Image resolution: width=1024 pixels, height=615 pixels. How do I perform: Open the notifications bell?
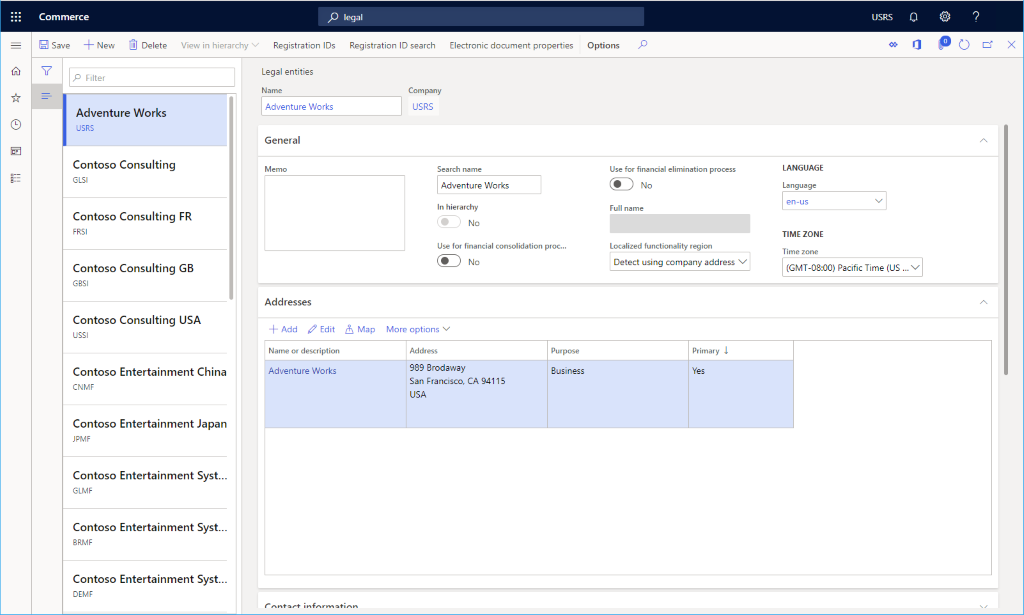pos(914,17)
